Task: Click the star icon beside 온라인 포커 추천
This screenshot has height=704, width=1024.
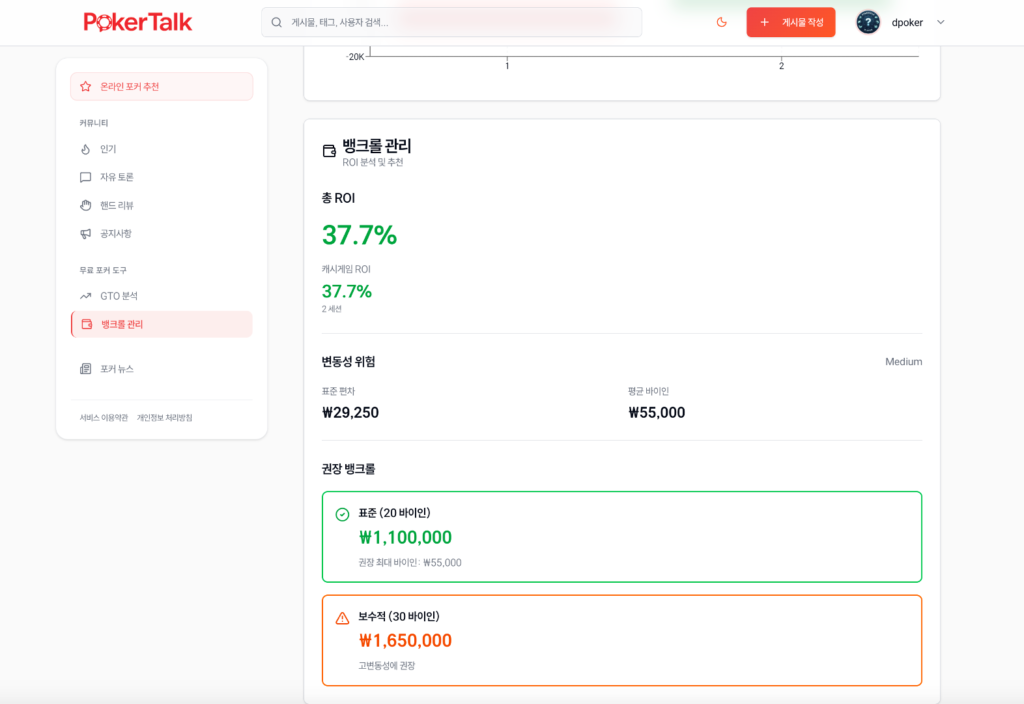Action: click(x=86, y=86)
